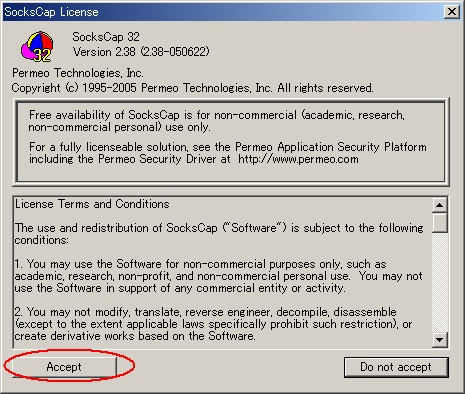This screenshot has width=465, height=394.
Task: Click the license scrollbar down arrow
Action: (x=440, y=340)
